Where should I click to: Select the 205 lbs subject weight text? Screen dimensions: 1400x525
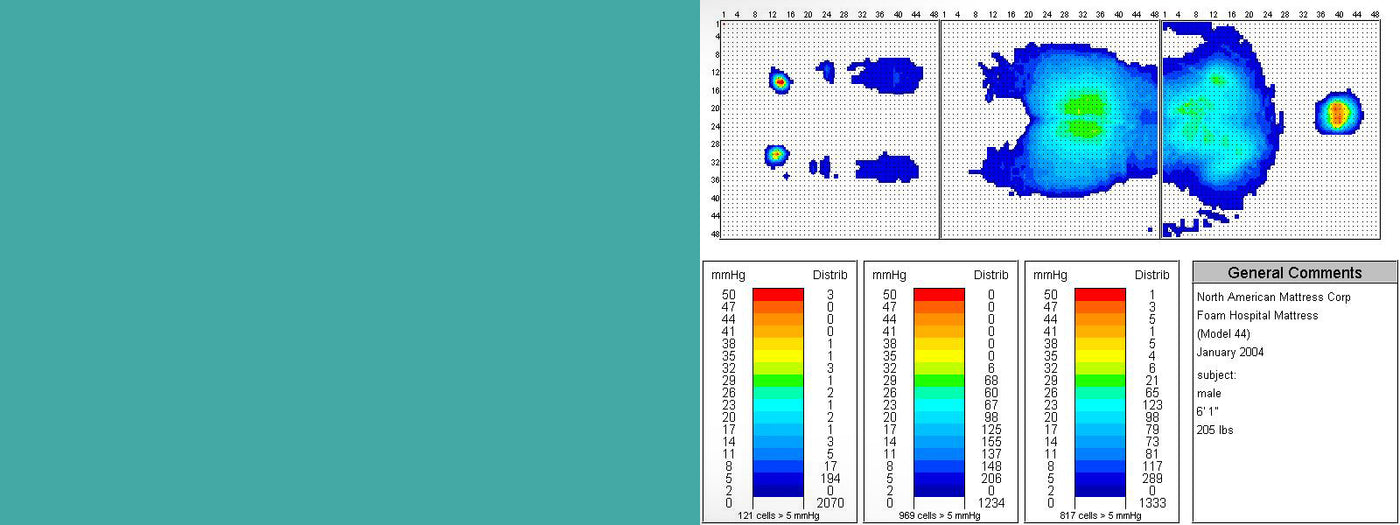tap(1215, 430)
